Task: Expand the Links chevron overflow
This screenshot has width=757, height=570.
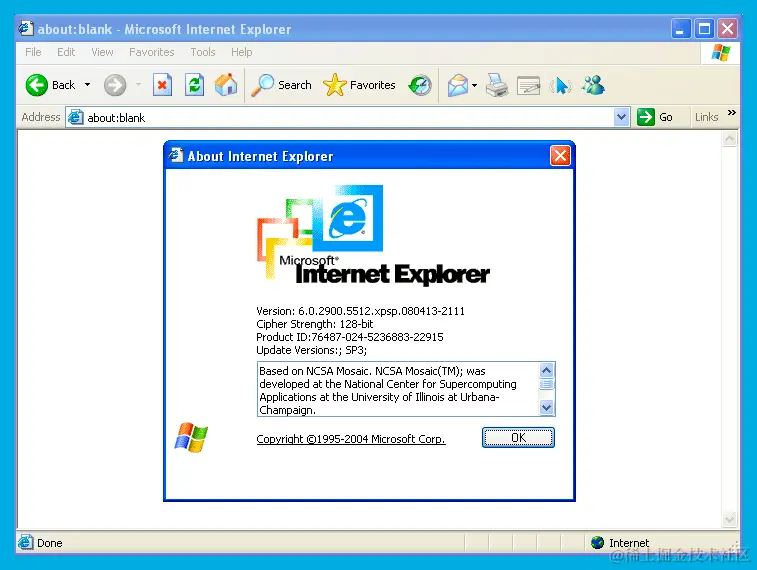Action: click(731, 112)
